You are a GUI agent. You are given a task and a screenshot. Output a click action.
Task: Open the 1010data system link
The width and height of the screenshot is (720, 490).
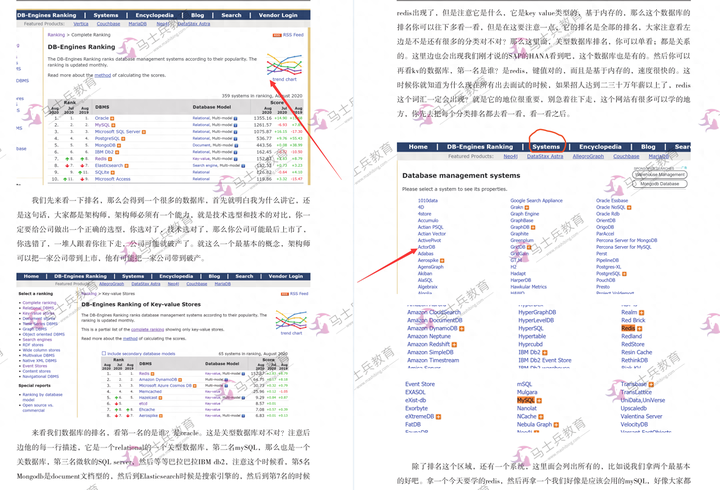click(x=428, y=201)
